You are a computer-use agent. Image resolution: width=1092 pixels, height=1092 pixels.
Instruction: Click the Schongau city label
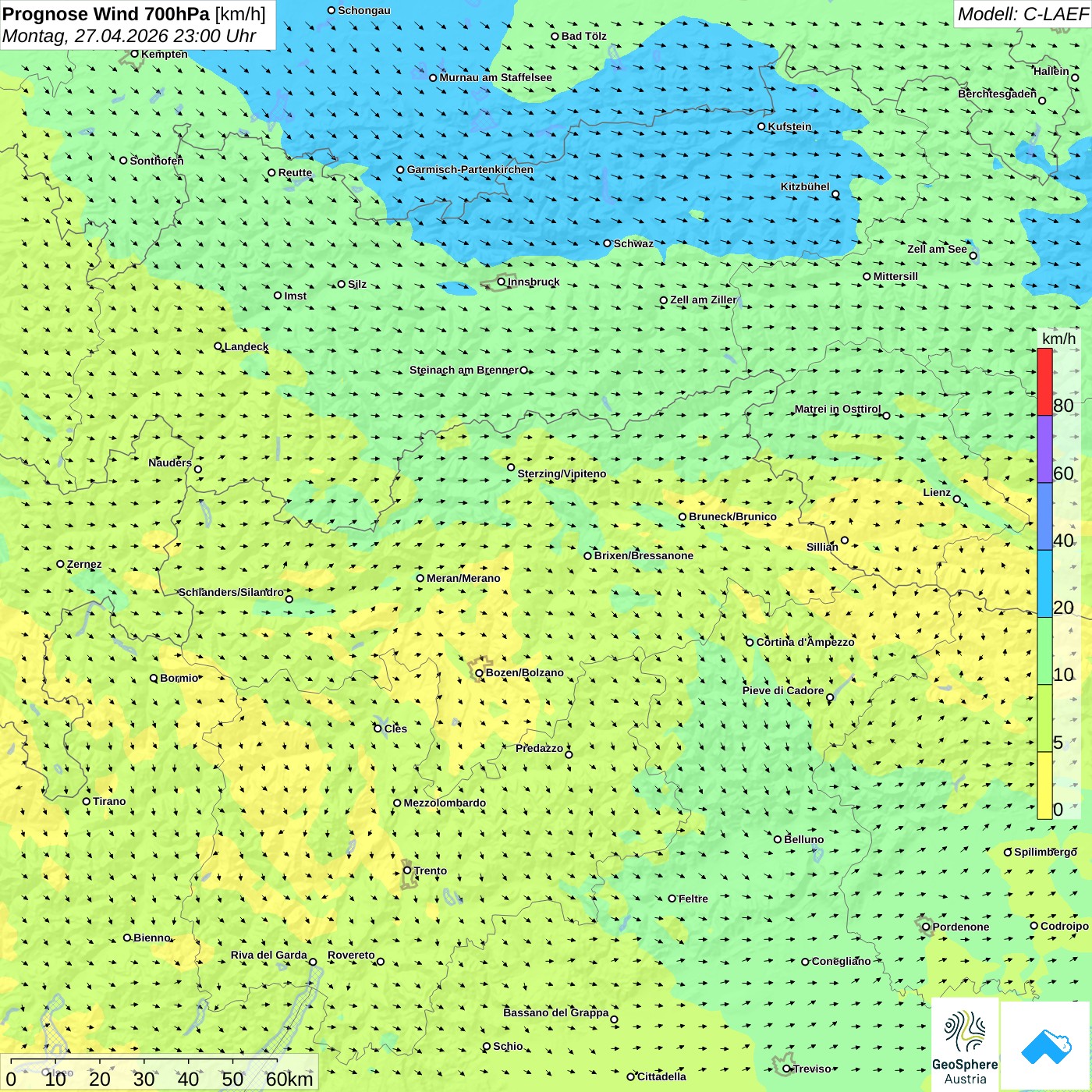point(363,10)
